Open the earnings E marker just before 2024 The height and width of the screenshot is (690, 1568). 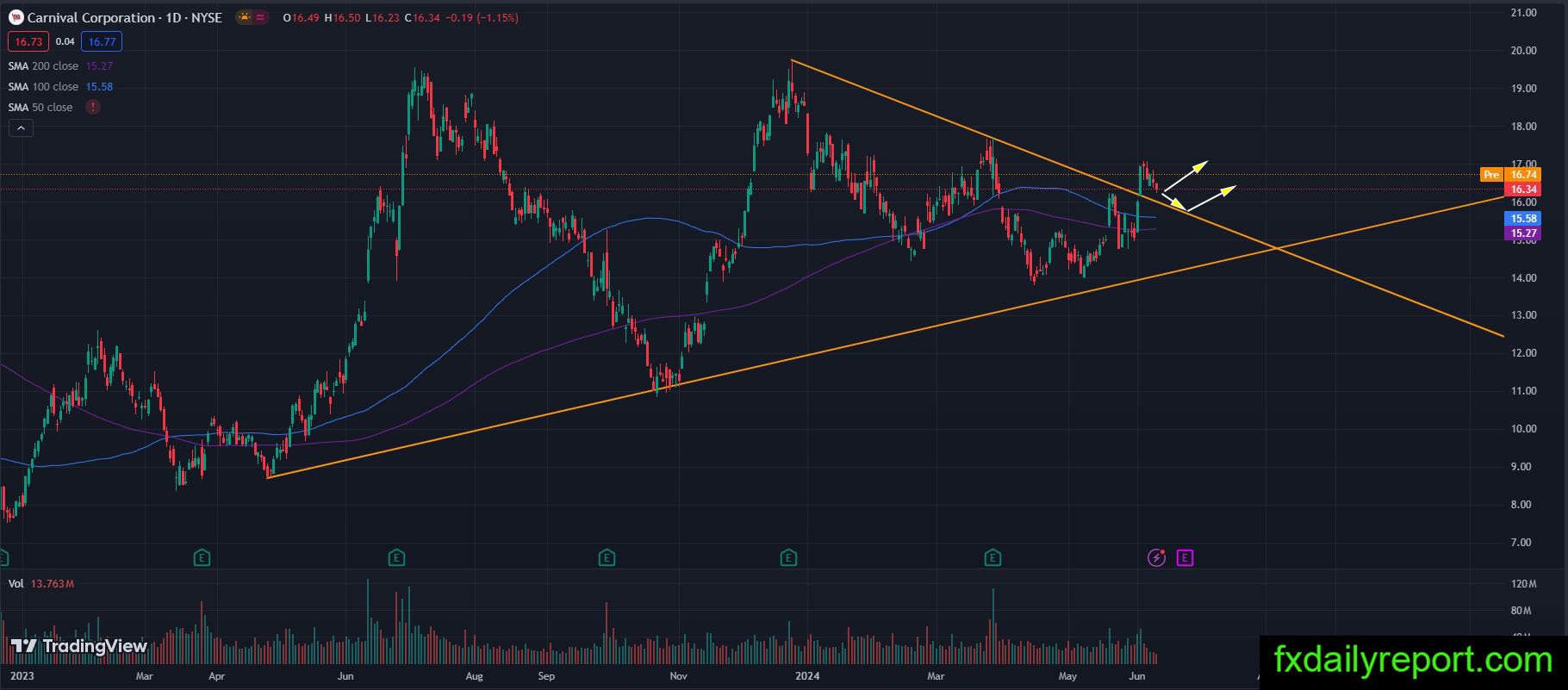click(x=787, y=558)
